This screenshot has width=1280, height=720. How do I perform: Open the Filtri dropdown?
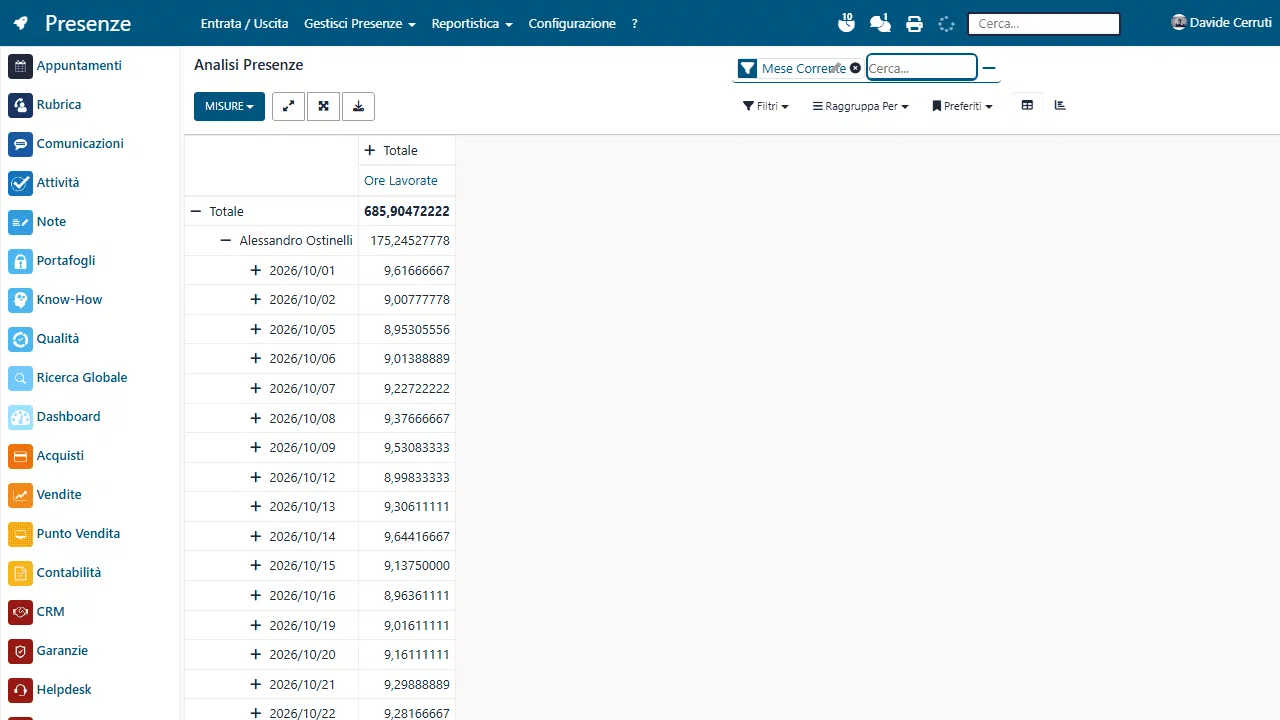(x=766, y=106)
